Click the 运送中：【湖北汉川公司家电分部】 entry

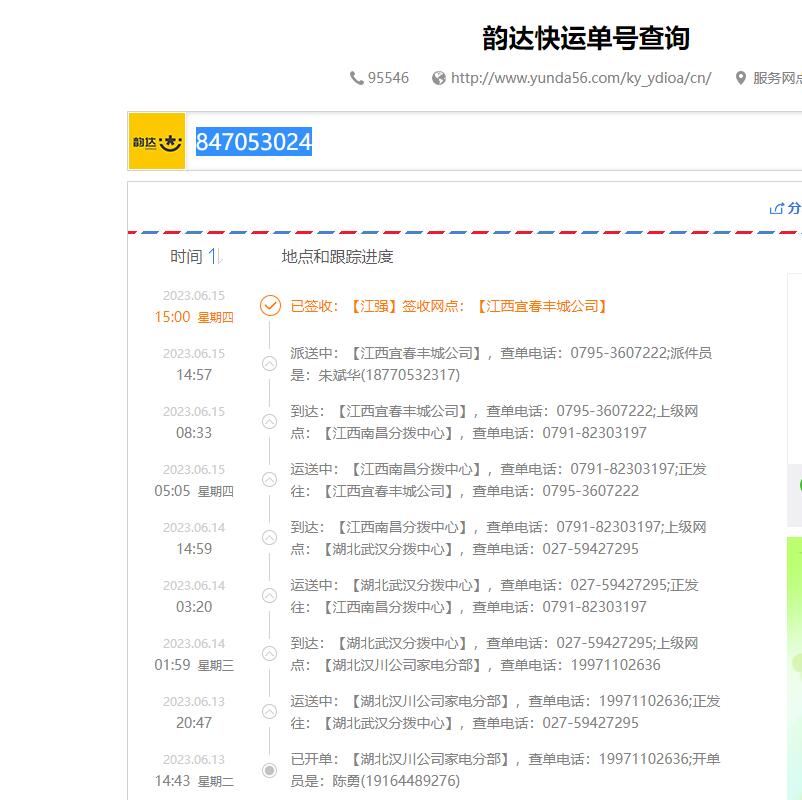[505, 712]
